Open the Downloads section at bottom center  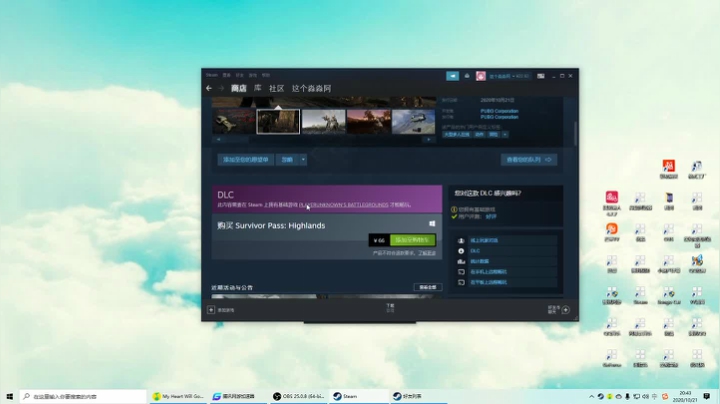(x=390, y=308)
